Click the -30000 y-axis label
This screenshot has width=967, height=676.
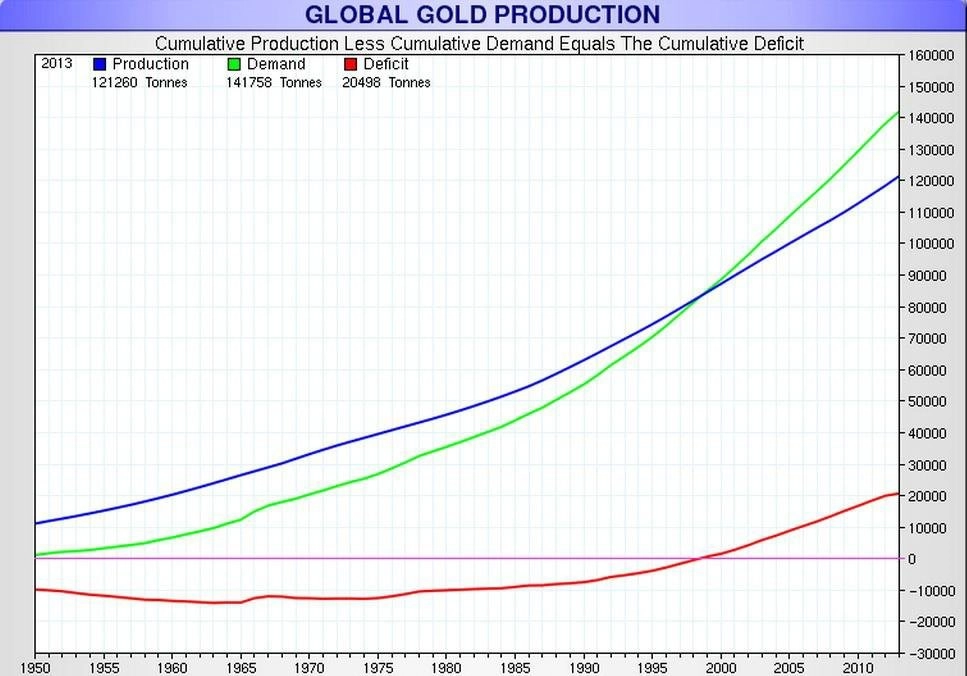931,653
